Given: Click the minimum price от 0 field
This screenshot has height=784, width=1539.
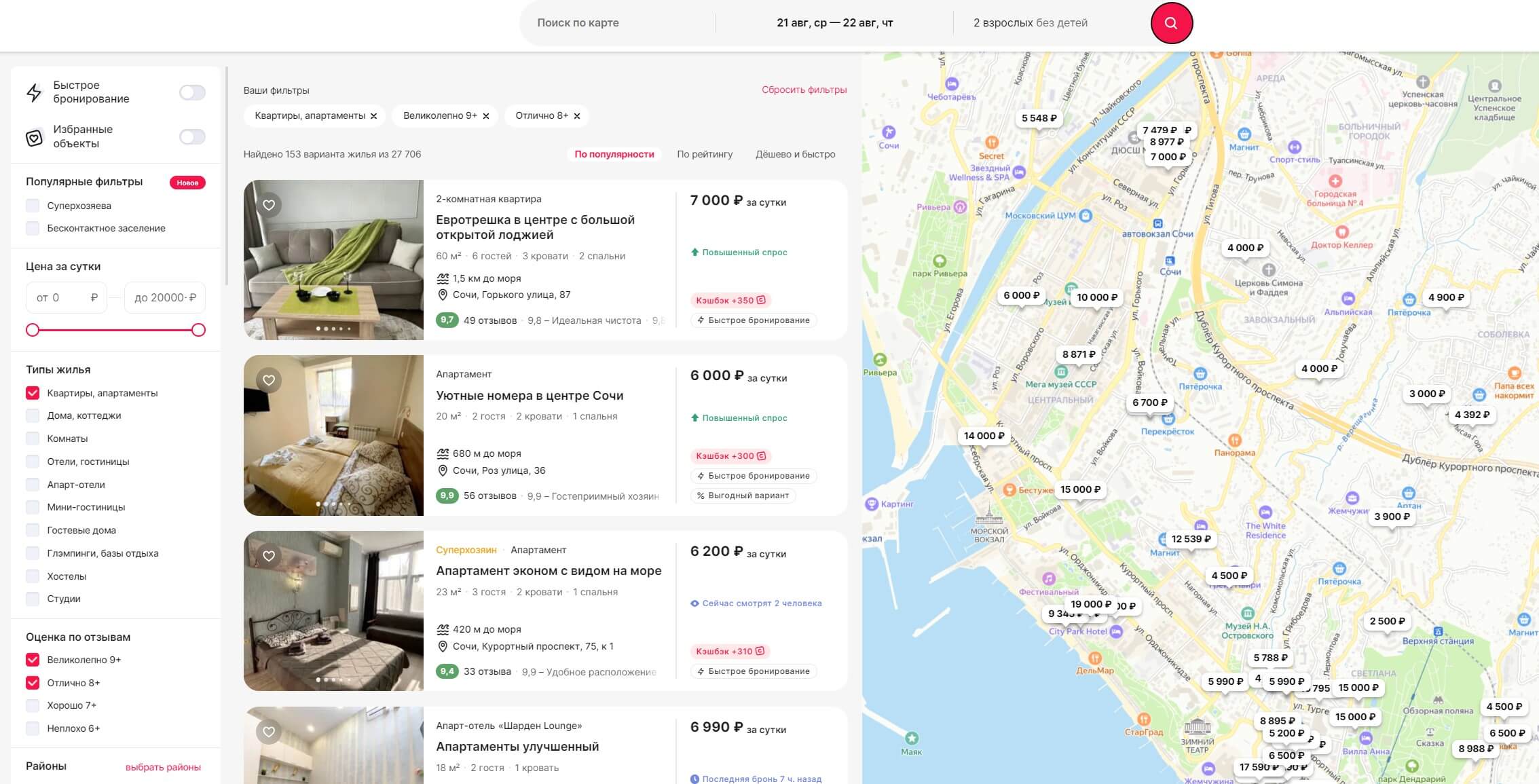Looking at the screenshot, I should click(x=67, y=297).
